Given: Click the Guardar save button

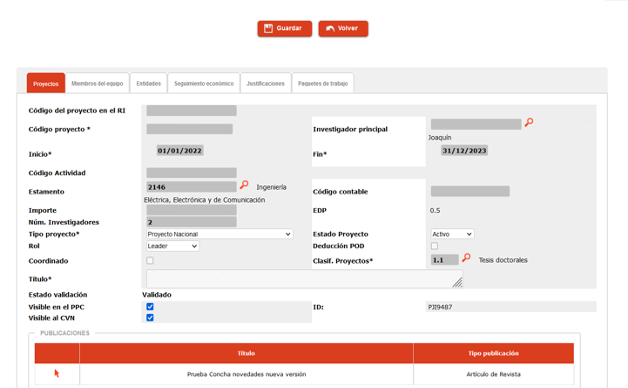Looking at the screenshot, I should coord(285,28).
